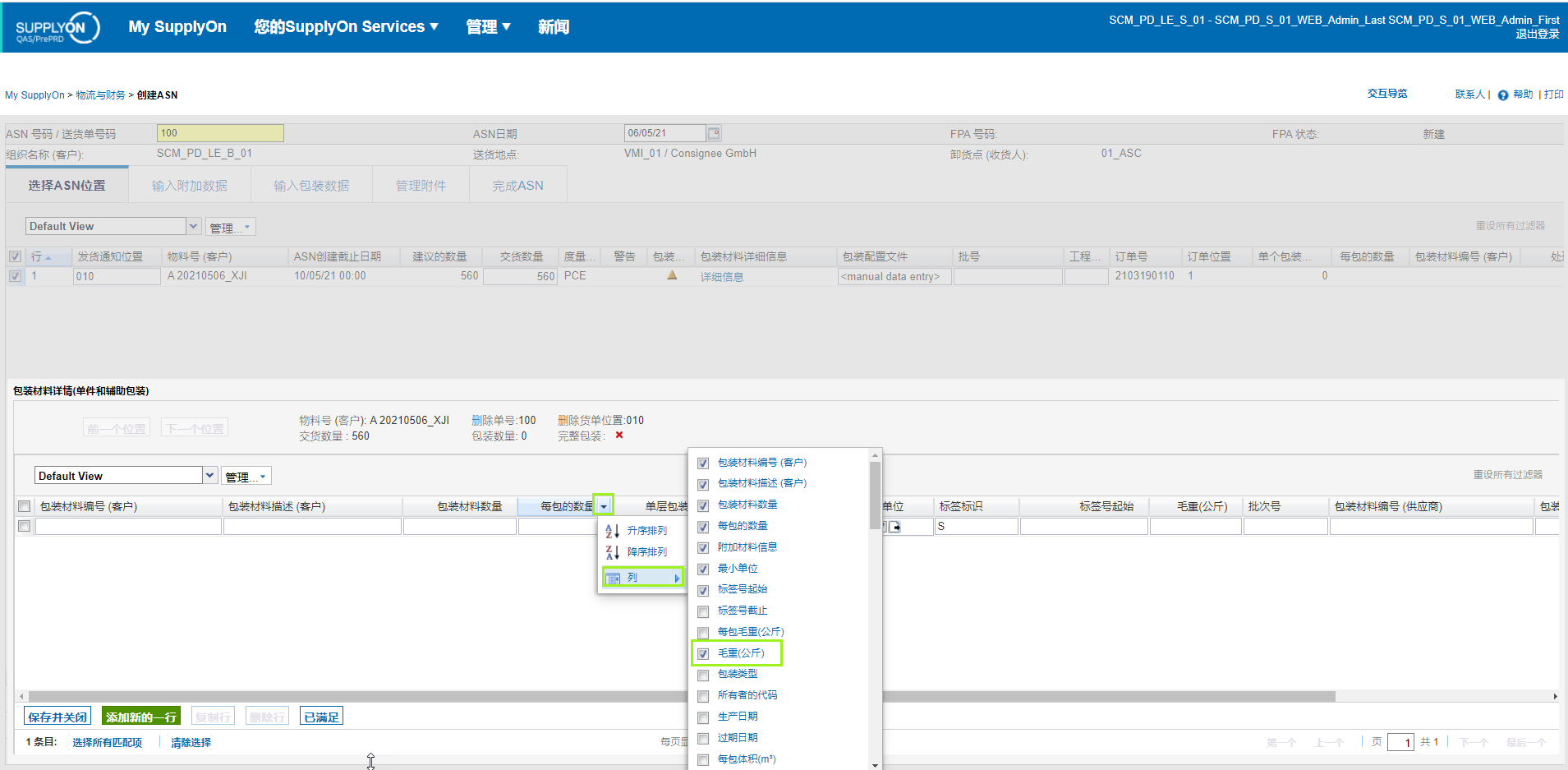Open the <manual data entry> packaging profile combo

coord(894,277)
